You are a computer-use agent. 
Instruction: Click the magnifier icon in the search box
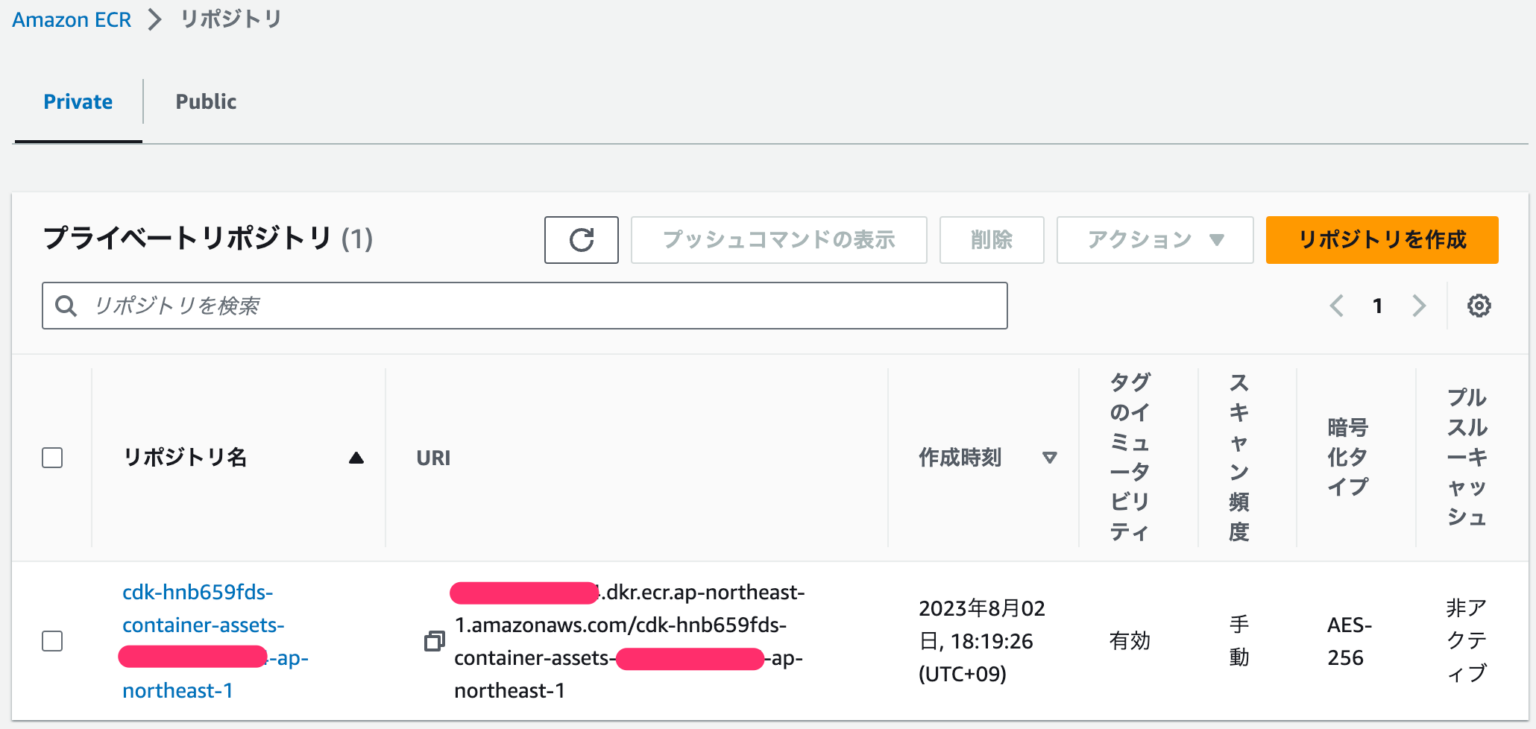(x=65, y=305)
